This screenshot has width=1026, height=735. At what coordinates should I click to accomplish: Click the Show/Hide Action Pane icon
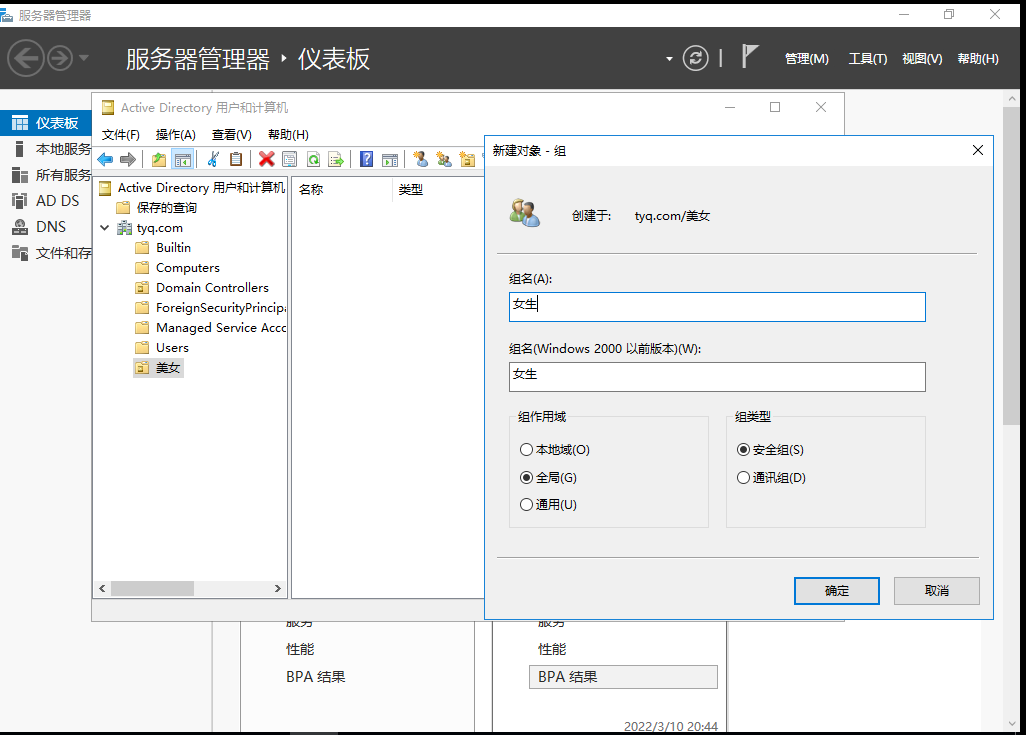(x=389, y=159)
